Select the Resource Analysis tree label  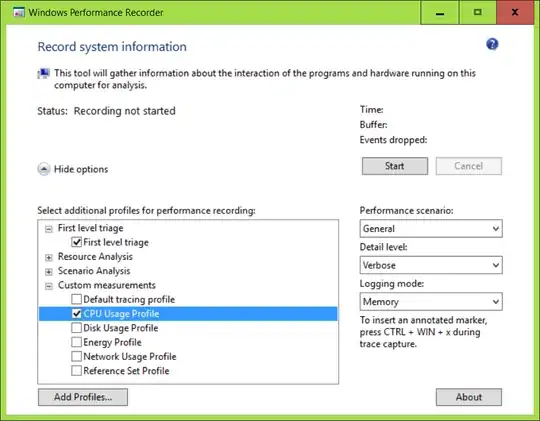point(95,257)
